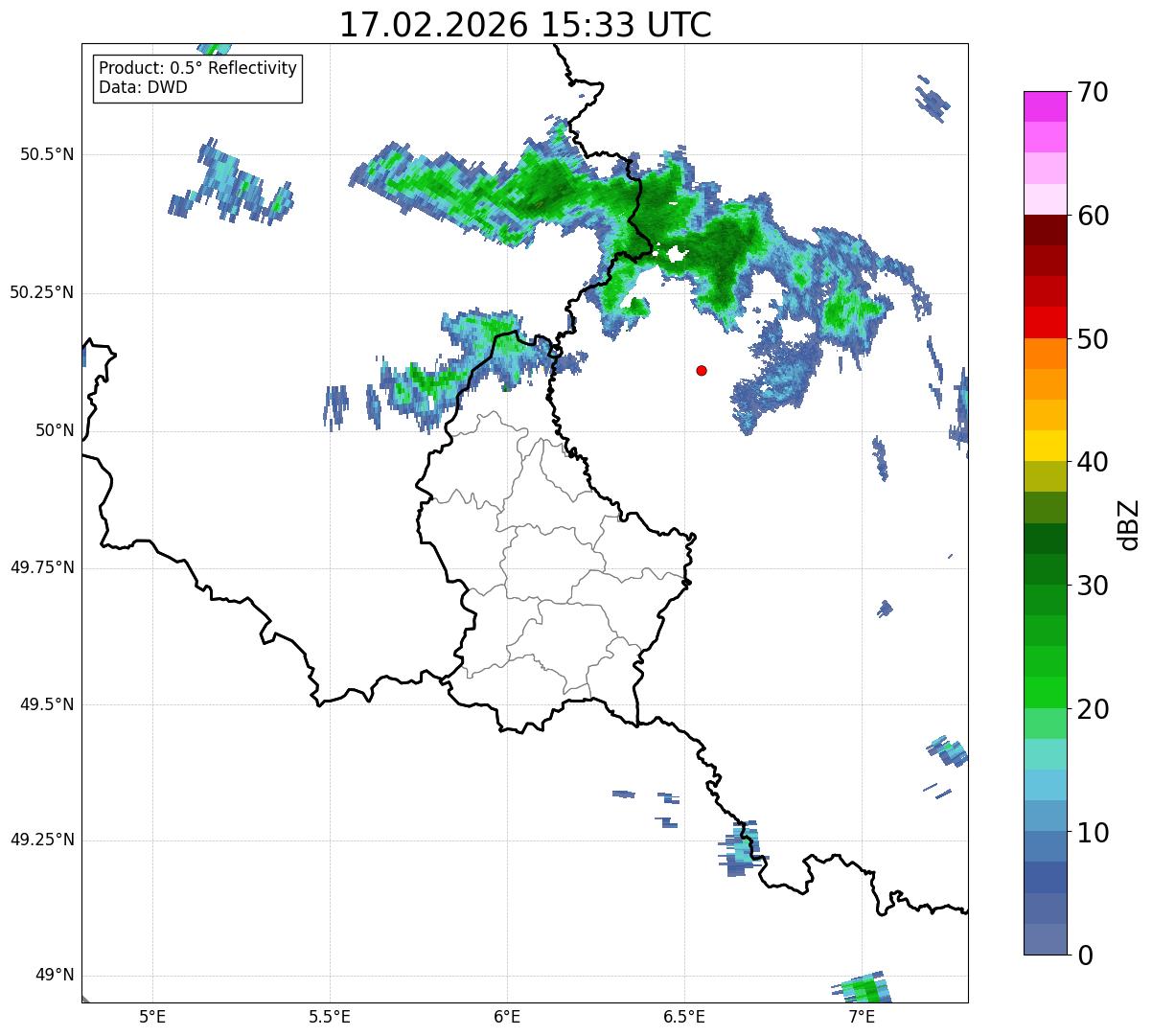This screenshot has height=1036, width=1152.
Task: Click the colorbar value 50
Action: pyautogui.click(x=1093, y=339)
